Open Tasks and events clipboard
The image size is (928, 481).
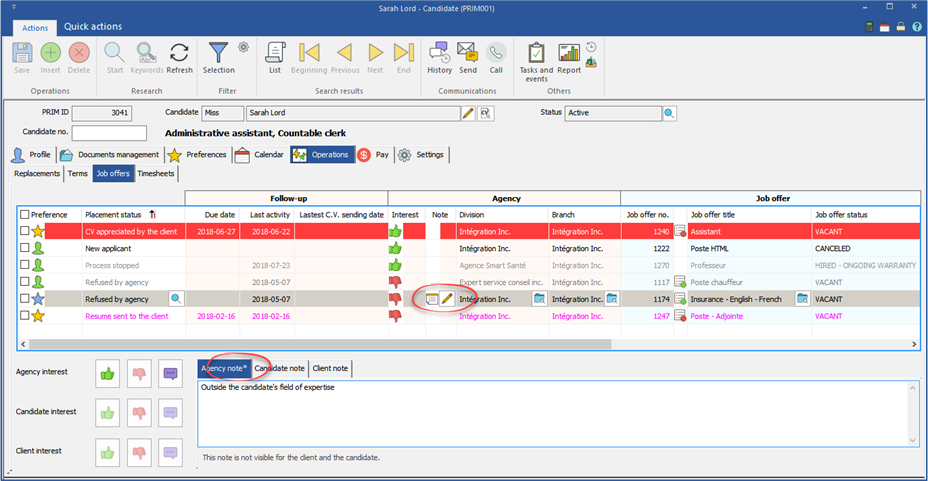(x=536, y=53)
